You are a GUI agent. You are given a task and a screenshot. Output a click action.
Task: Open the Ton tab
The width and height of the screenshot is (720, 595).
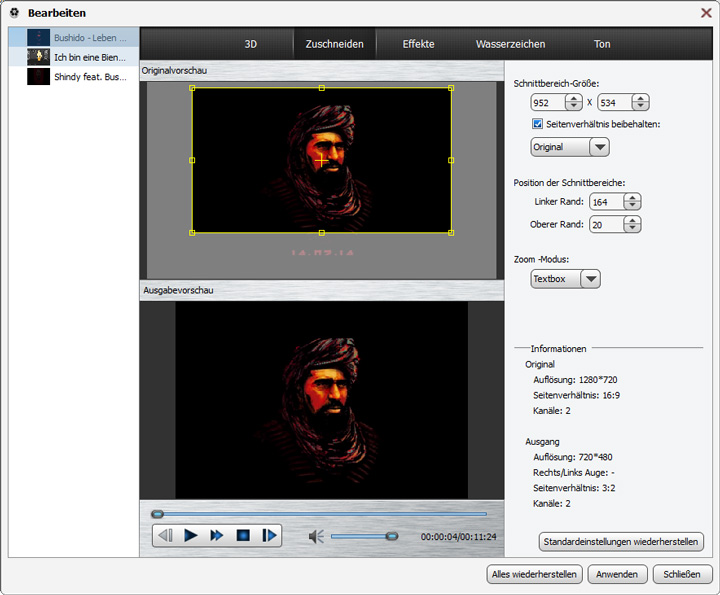(x=602, y=44)
